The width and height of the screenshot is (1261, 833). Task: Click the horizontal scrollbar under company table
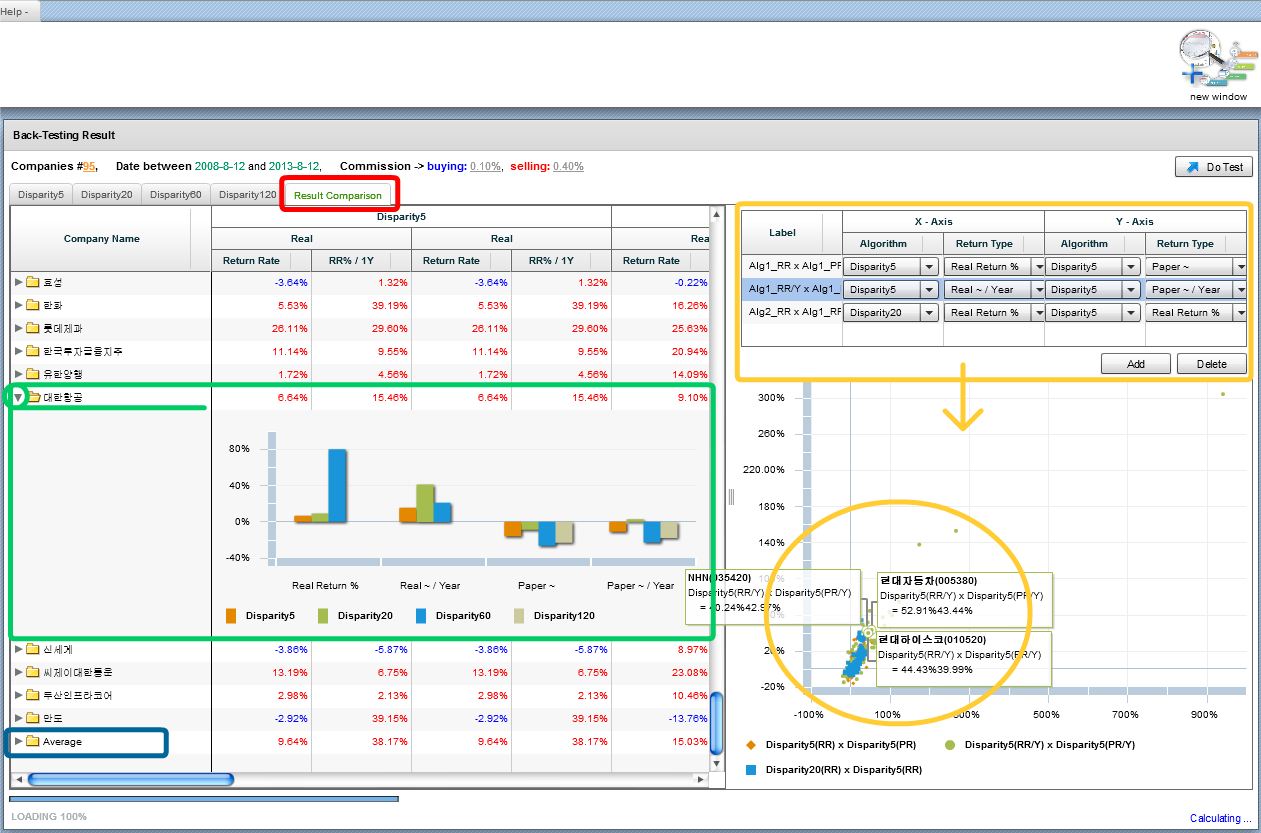click(x=130, y=779)
